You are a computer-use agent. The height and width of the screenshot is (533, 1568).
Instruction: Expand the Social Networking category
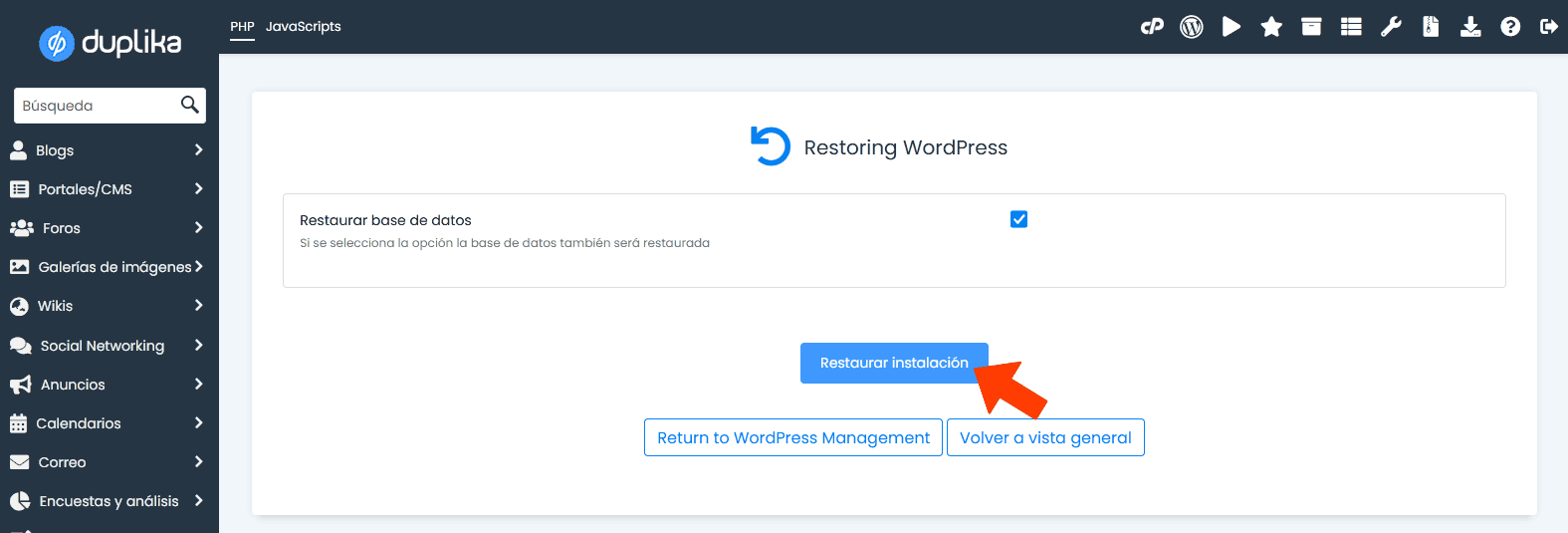click(108, 346)
